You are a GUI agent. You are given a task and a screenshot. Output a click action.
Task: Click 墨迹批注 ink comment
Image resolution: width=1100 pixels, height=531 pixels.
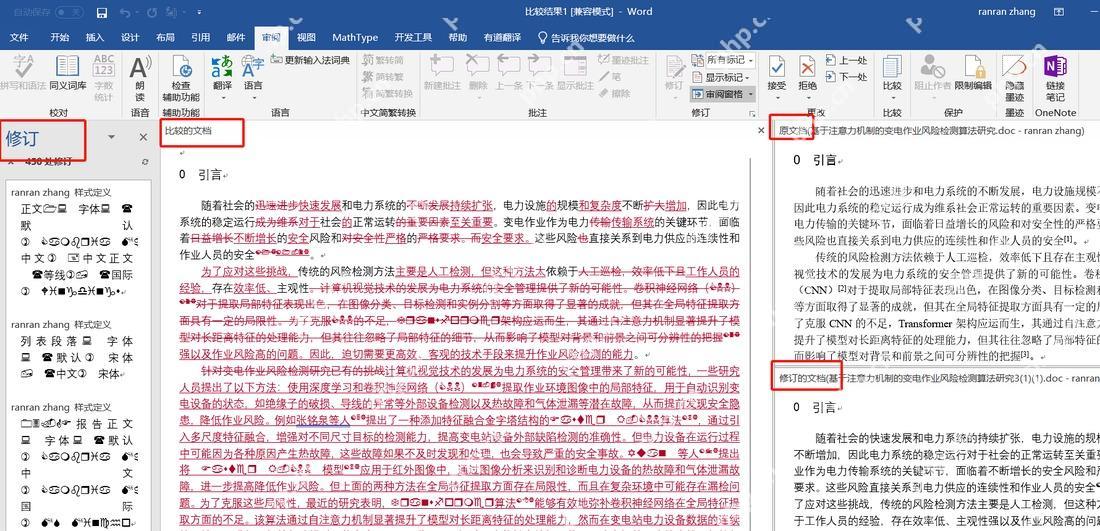(624, 60)
